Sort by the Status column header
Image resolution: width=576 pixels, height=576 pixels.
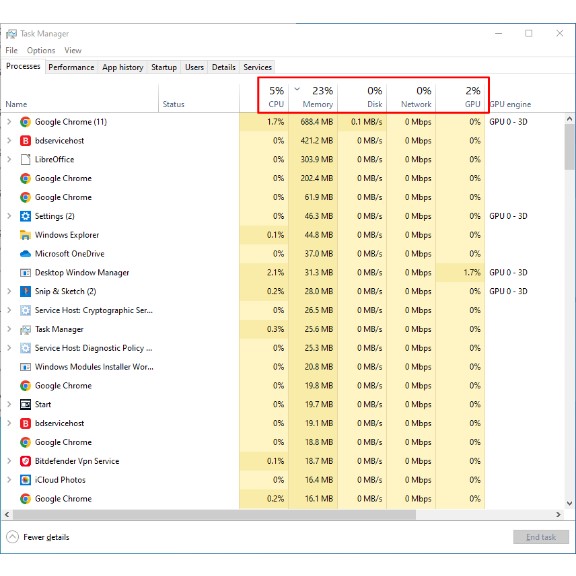point(199,97)
